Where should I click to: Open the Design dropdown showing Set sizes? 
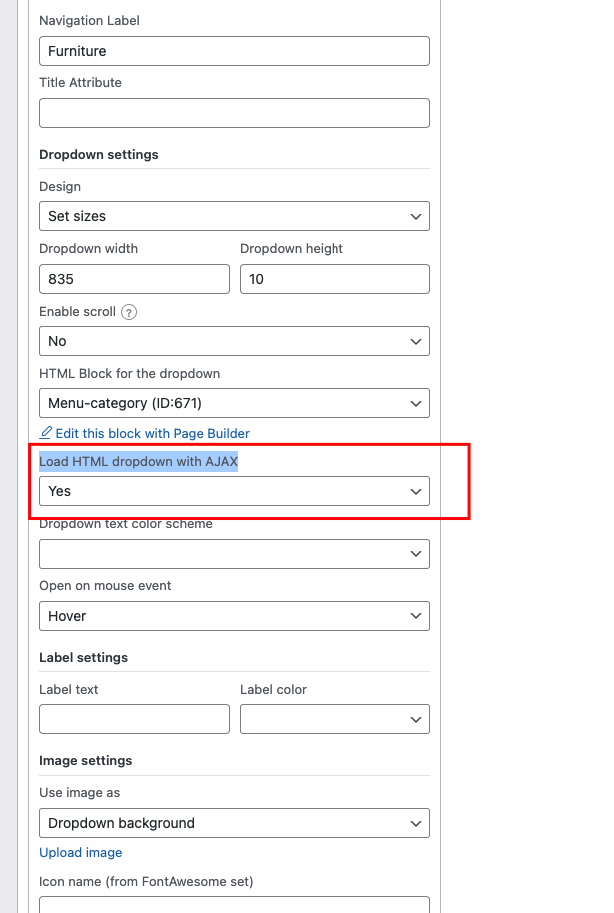(x=234, y=216)
